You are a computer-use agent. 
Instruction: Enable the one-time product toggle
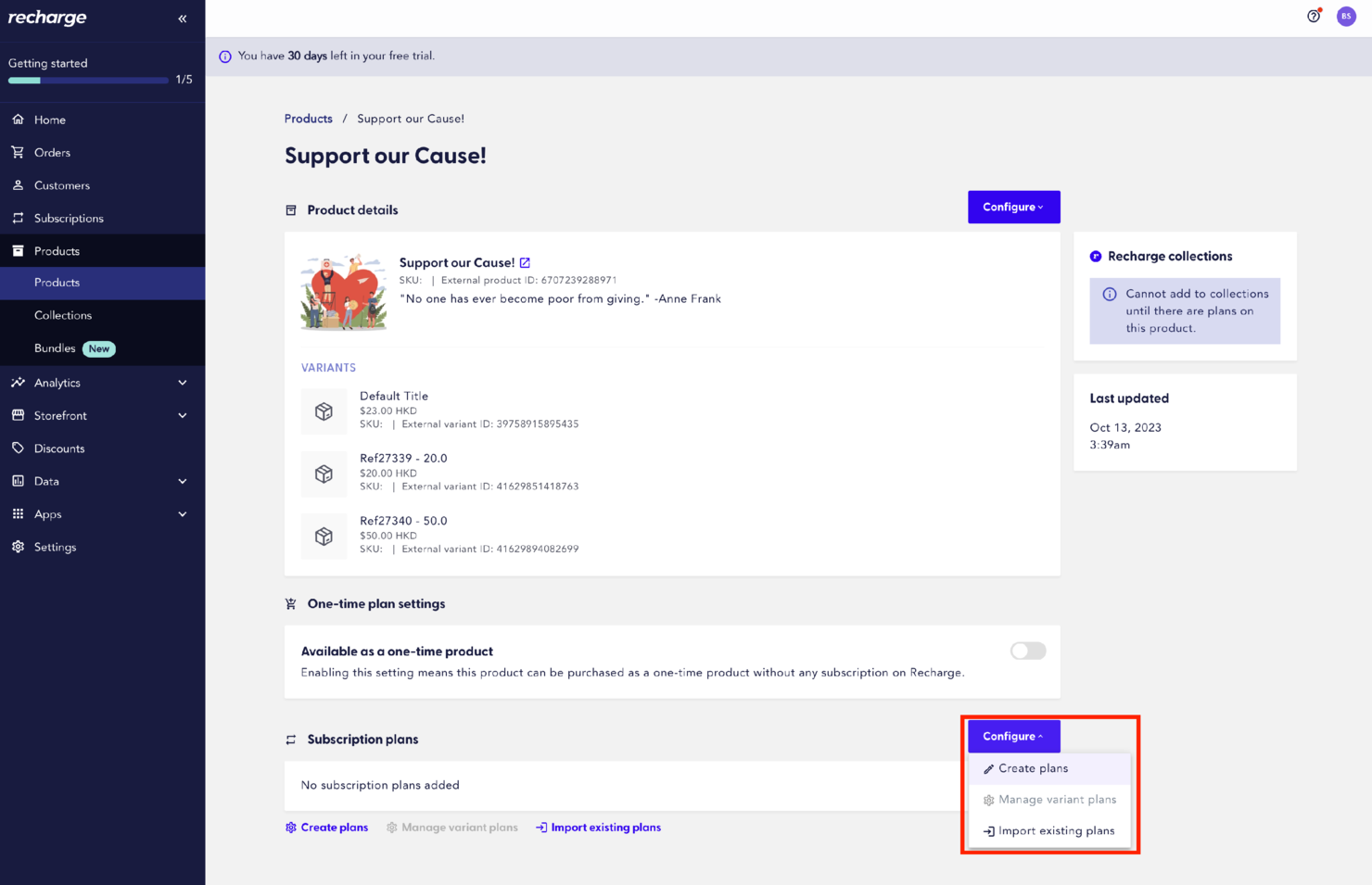pos(1028,651)
